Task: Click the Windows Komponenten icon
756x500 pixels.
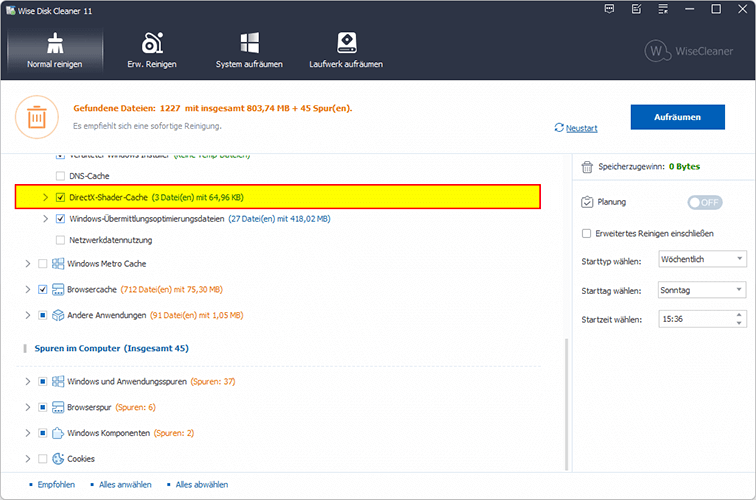Action: 58,433
